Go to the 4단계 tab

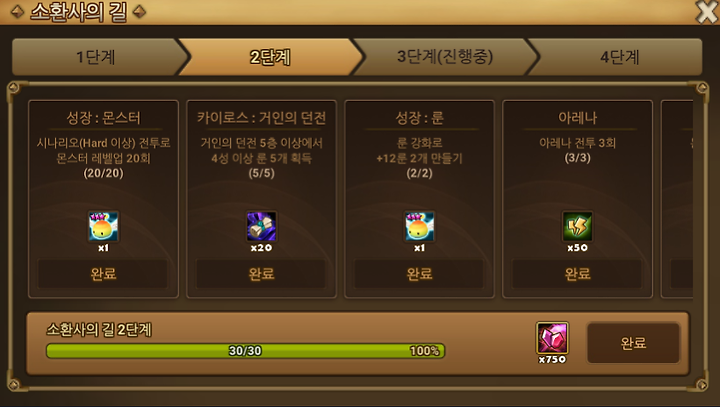(x=619, y=57)
